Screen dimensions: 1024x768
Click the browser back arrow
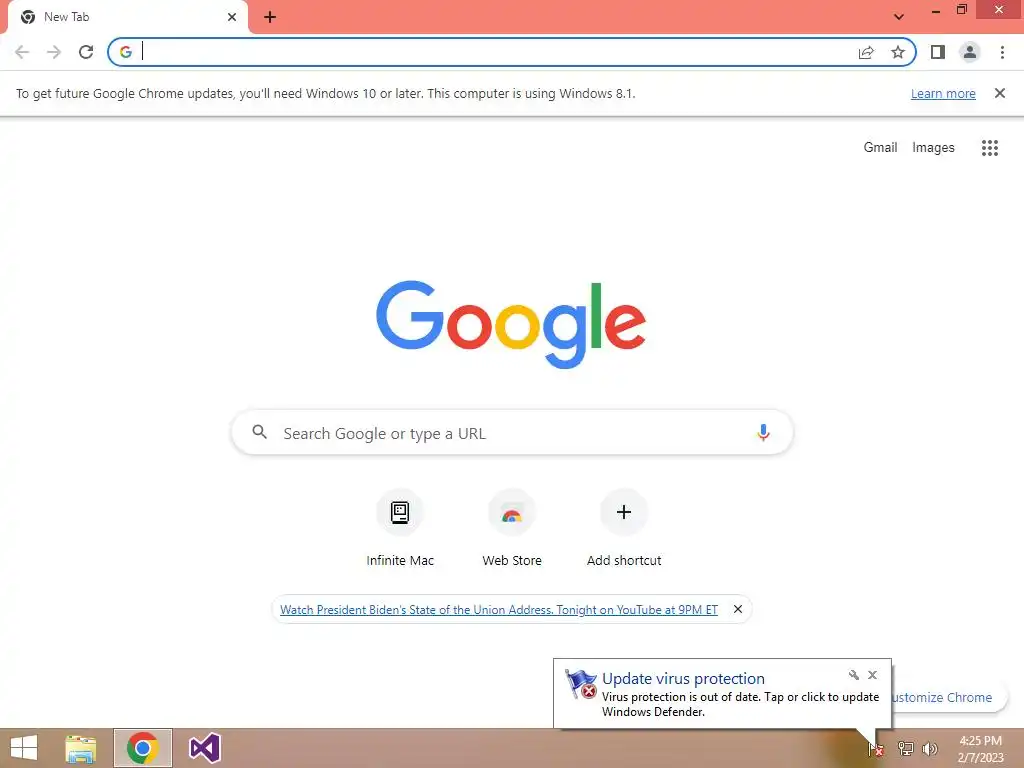pyautogui.click(x=22, y=52)
